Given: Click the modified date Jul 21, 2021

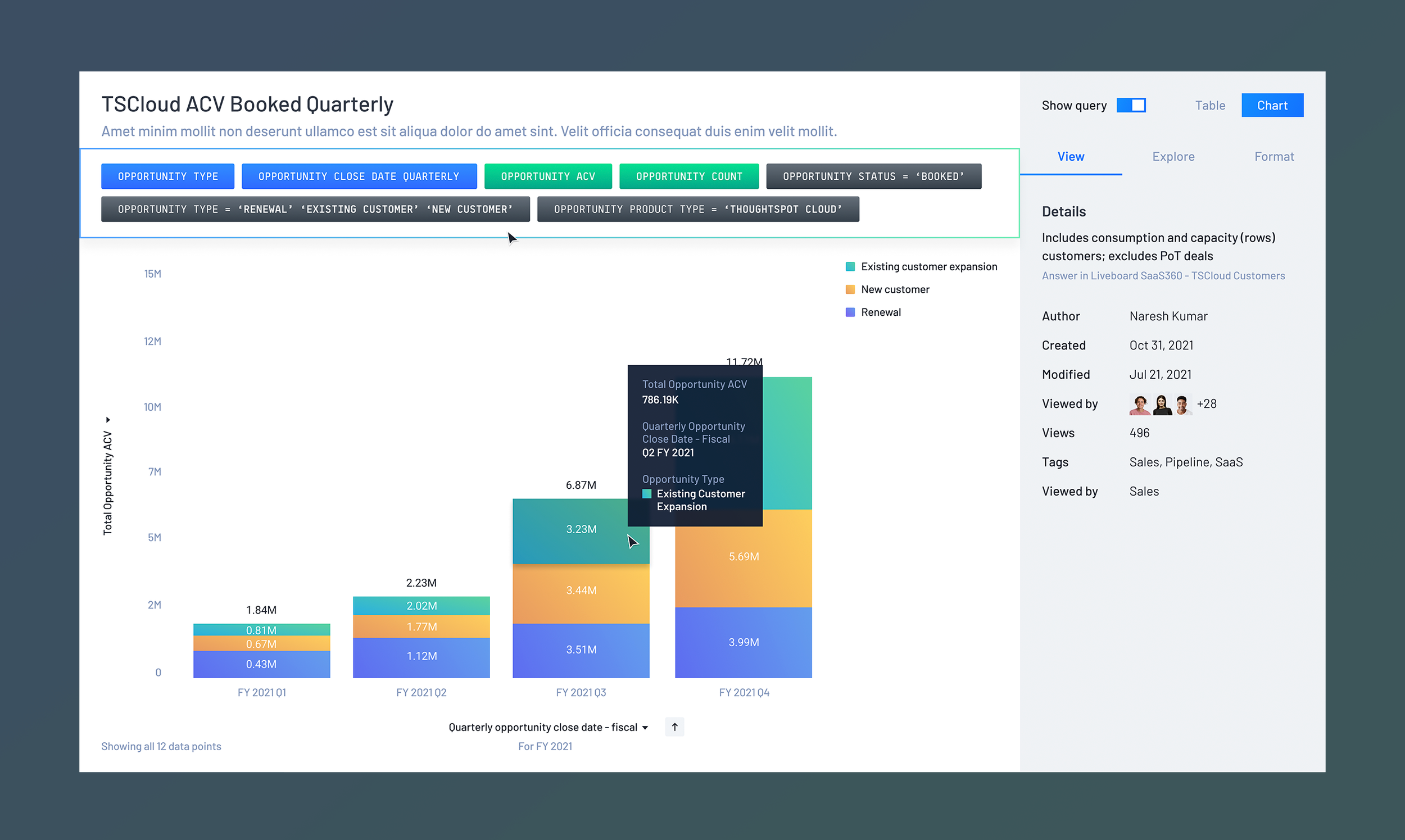Looking at the screenshot, I should (x=1161, y=375).
